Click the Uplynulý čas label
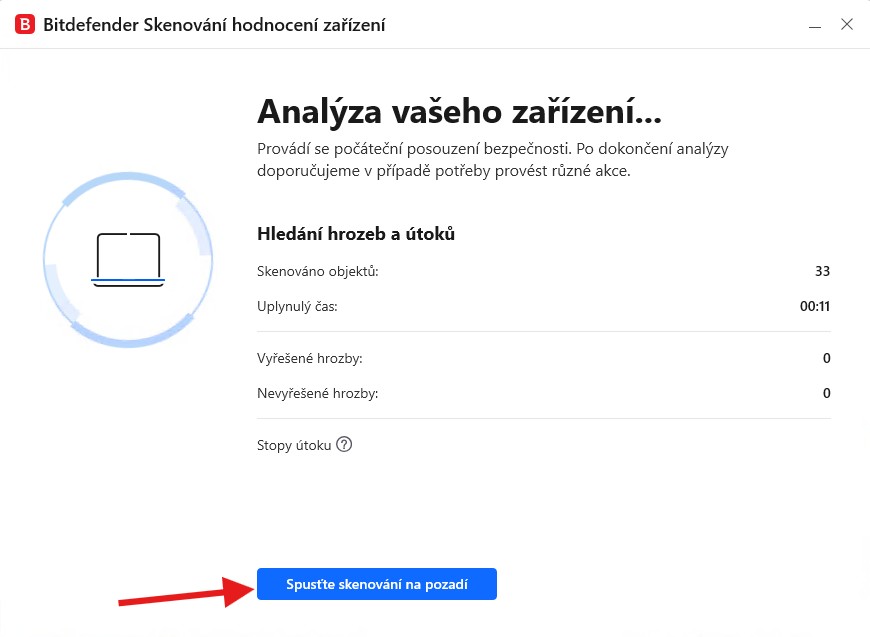 click(297, 306)
